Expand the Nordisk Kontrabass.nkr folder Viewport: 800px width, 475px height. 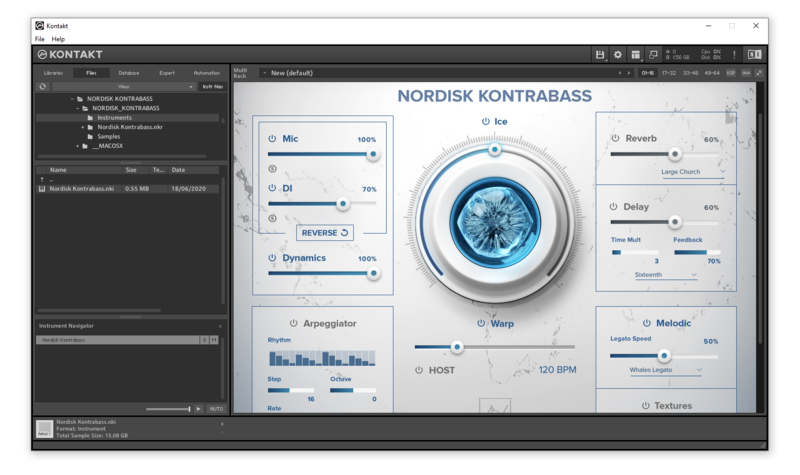point(83,127)
